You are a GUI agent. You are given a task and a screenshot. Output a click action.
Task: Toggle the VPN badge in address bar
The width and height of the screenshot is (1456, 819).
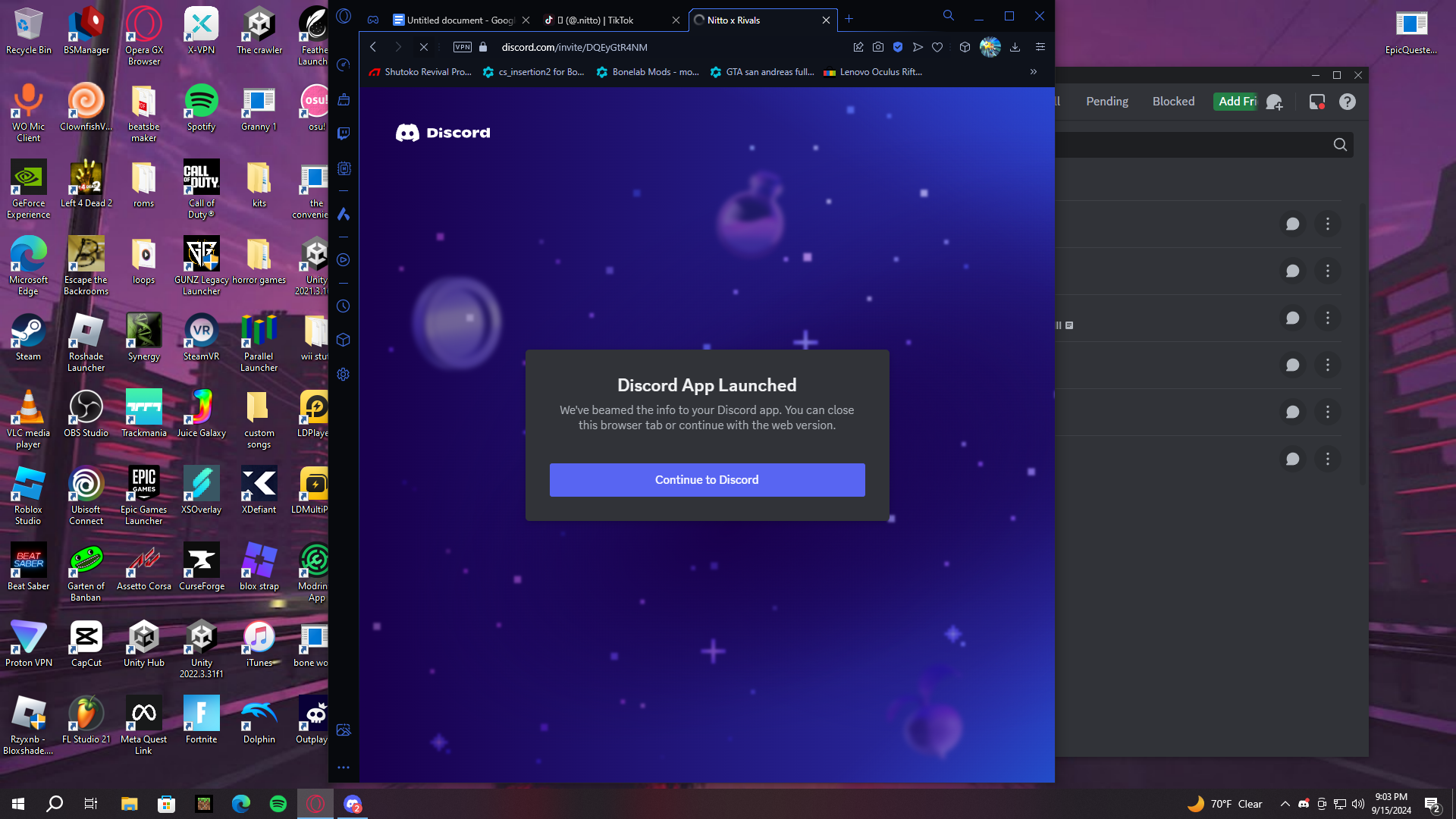[x=462, y=47]
